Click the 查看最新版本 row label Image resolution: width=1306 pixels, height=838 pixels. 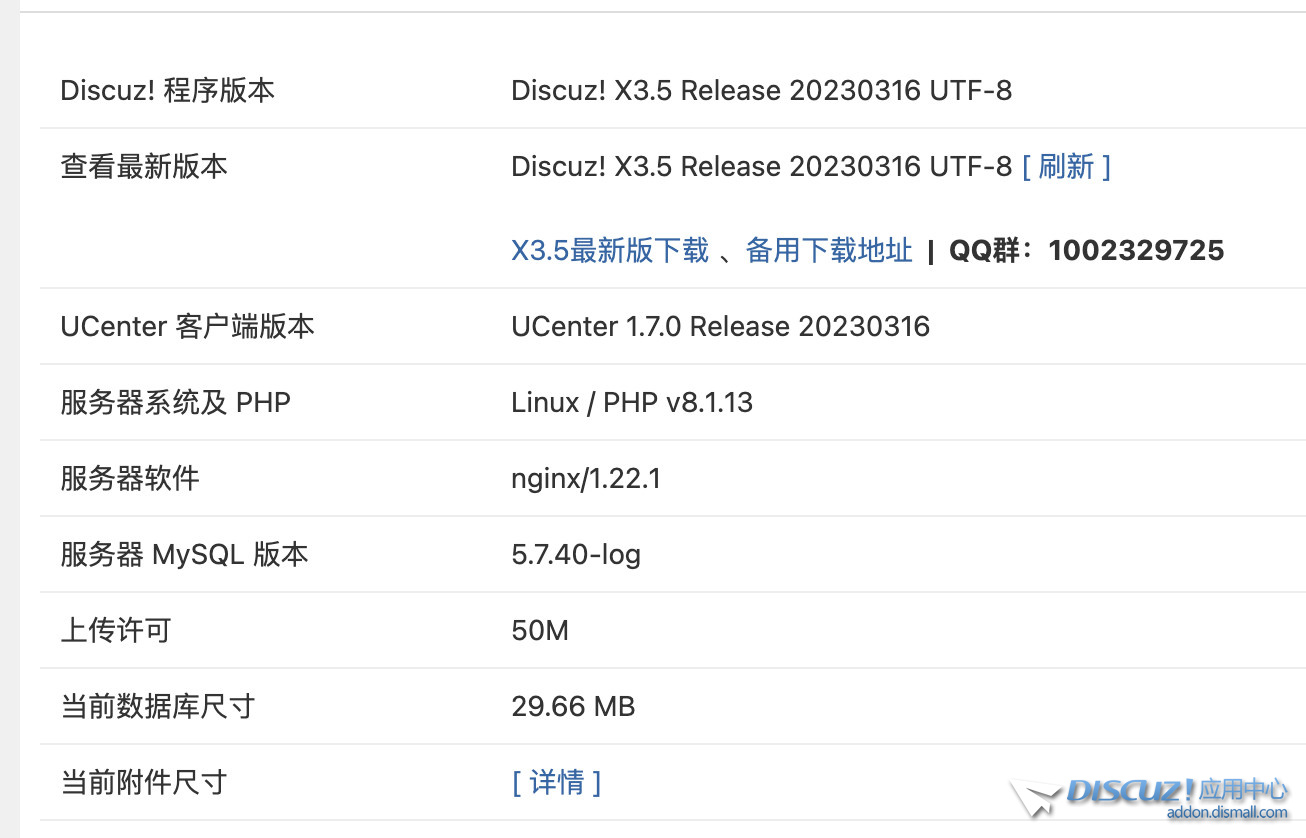pyautogui.click(x=143, y=167)
